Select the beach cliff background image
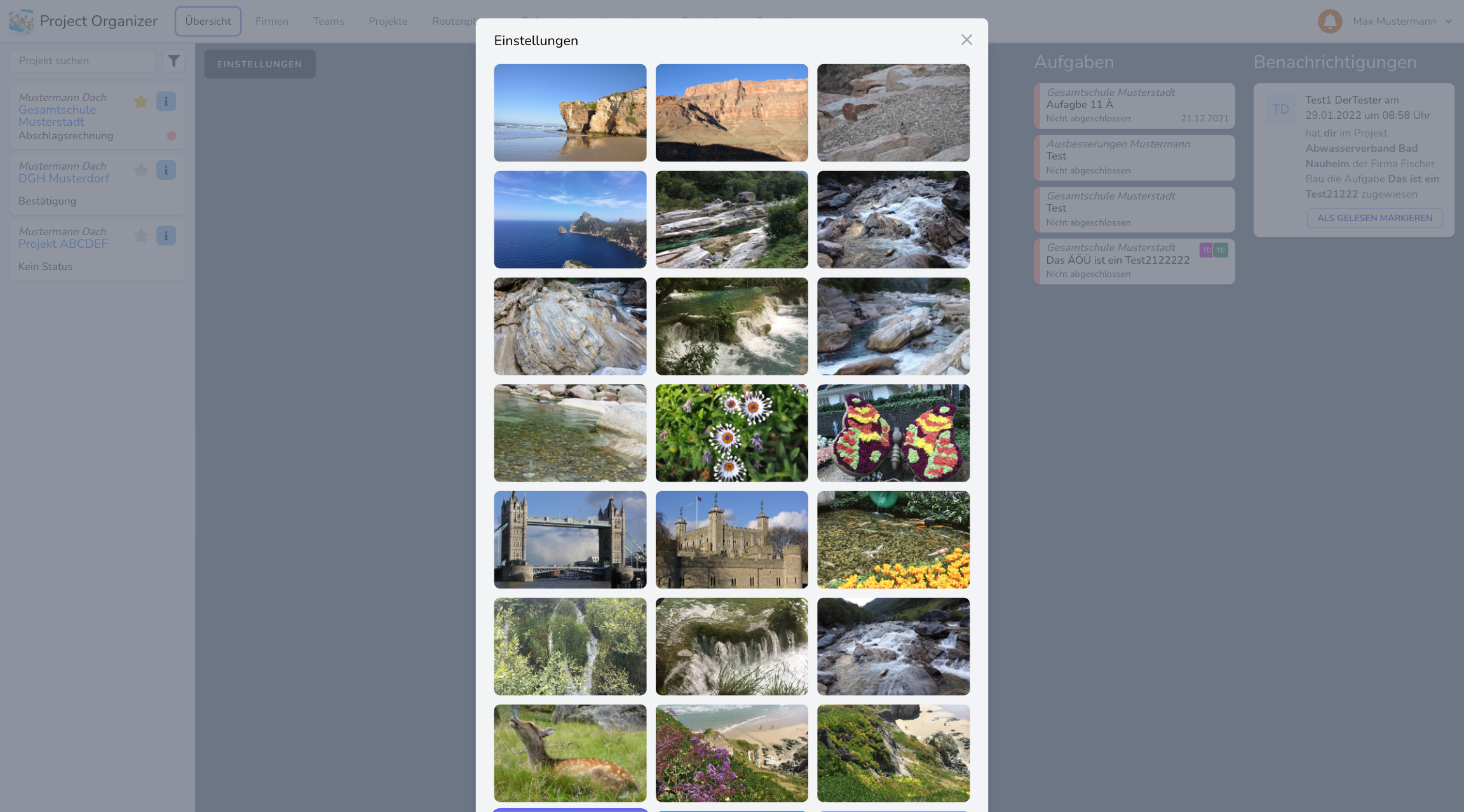 pos(570,112)
